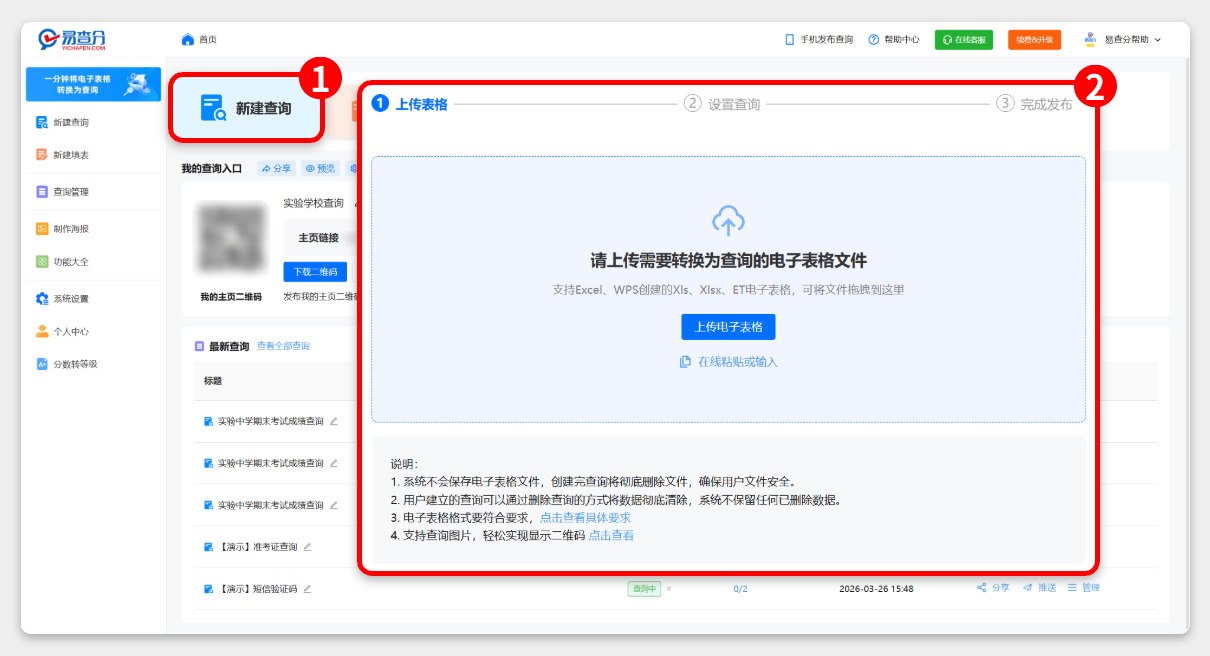Open the 个人中心 personal center

tap(65, 331)
